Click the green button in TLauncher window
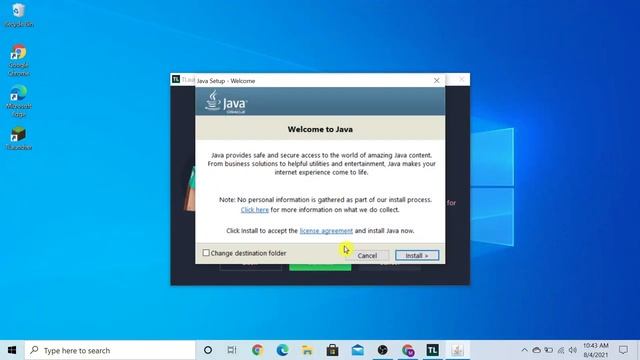The image size is (640, 360). (320, 267)
